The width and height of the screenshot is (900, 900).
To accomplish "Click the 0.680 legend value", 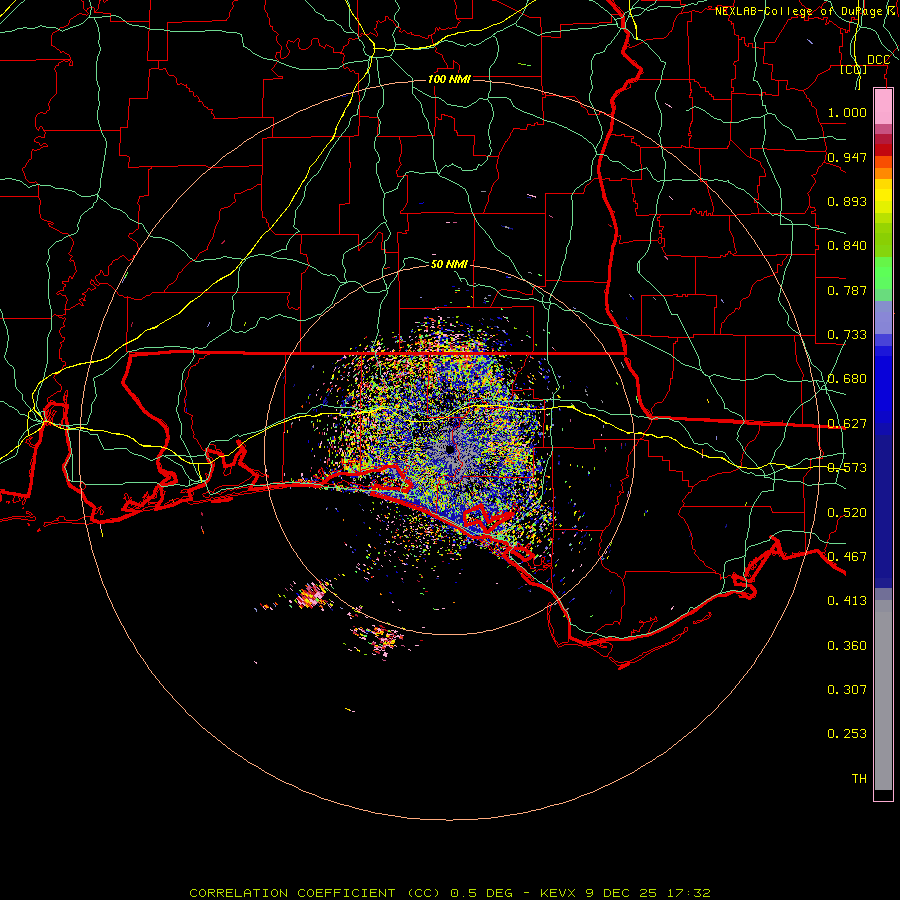I will point(847,379).
